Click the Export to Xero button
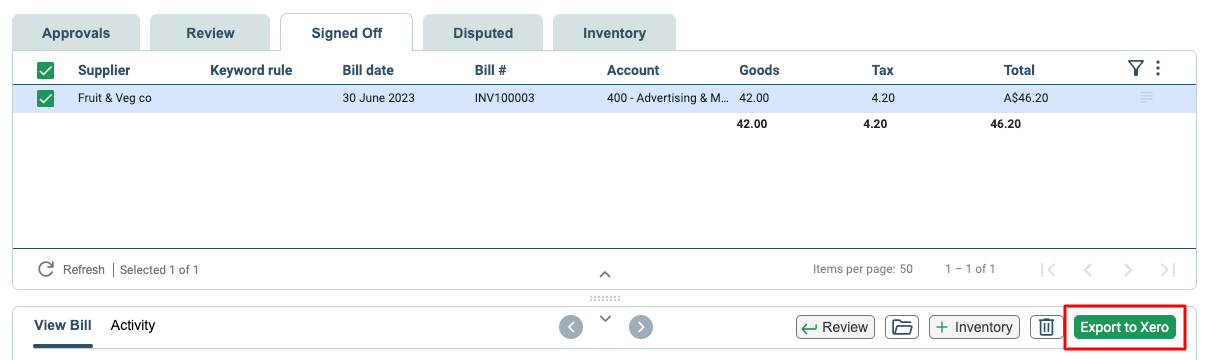1211x360 pixels. pos(1125,327)
